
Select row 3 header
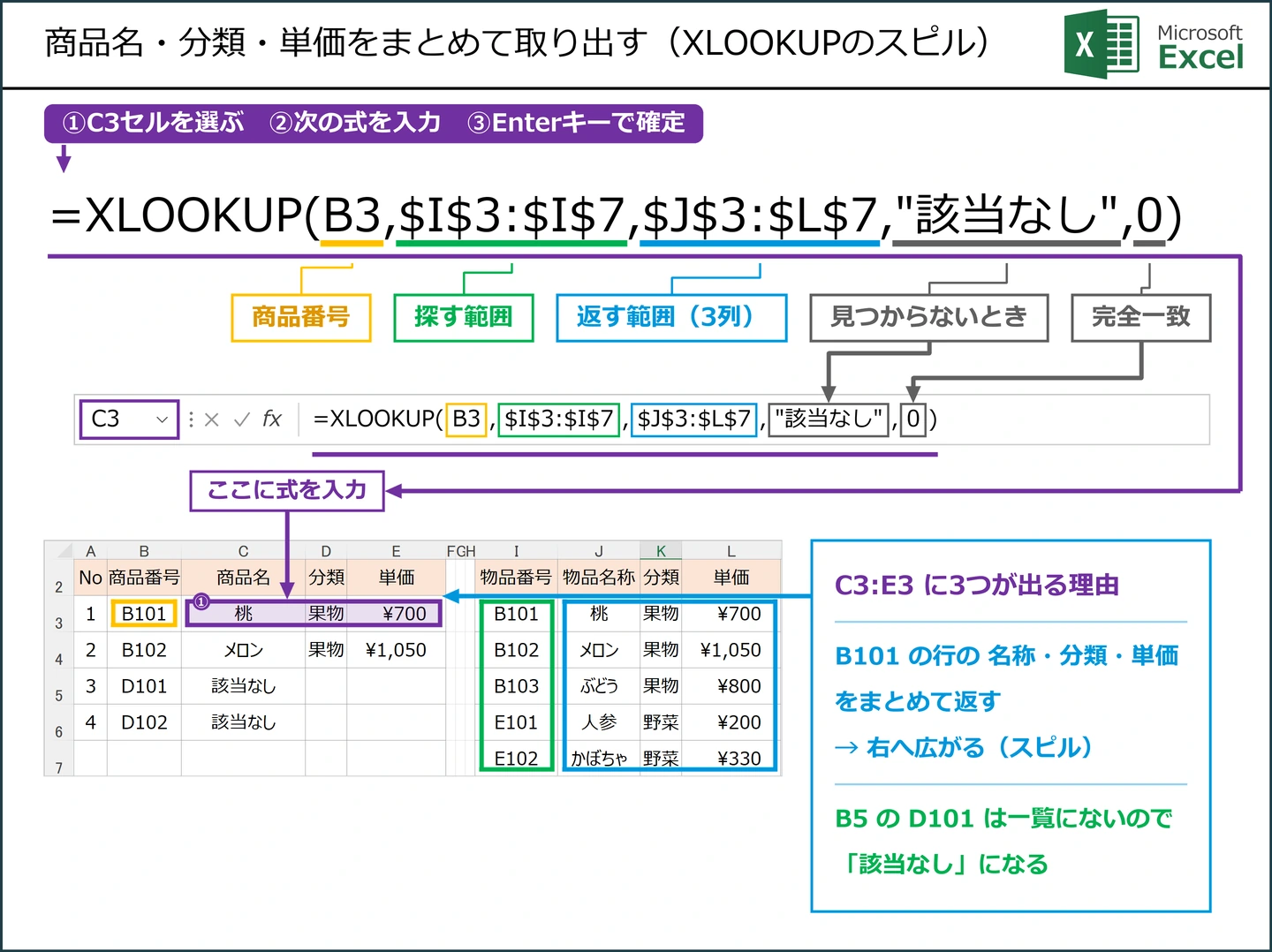pos(59,614)
